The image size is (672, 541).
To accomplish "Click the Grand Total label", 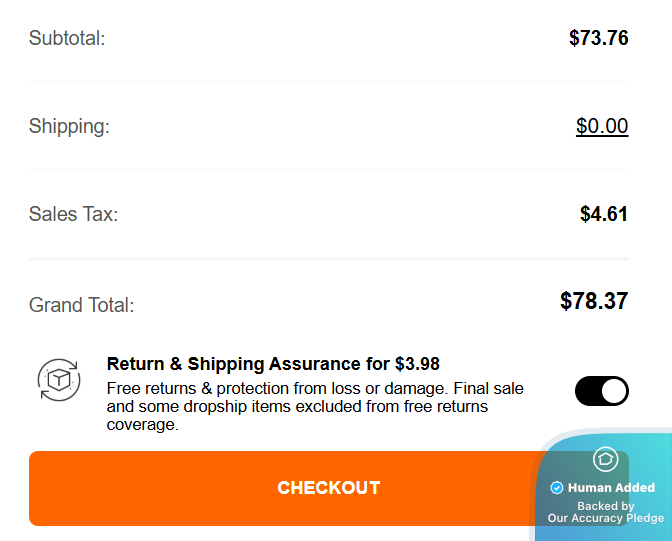I will pyautogui.click(x=81, y=305).
